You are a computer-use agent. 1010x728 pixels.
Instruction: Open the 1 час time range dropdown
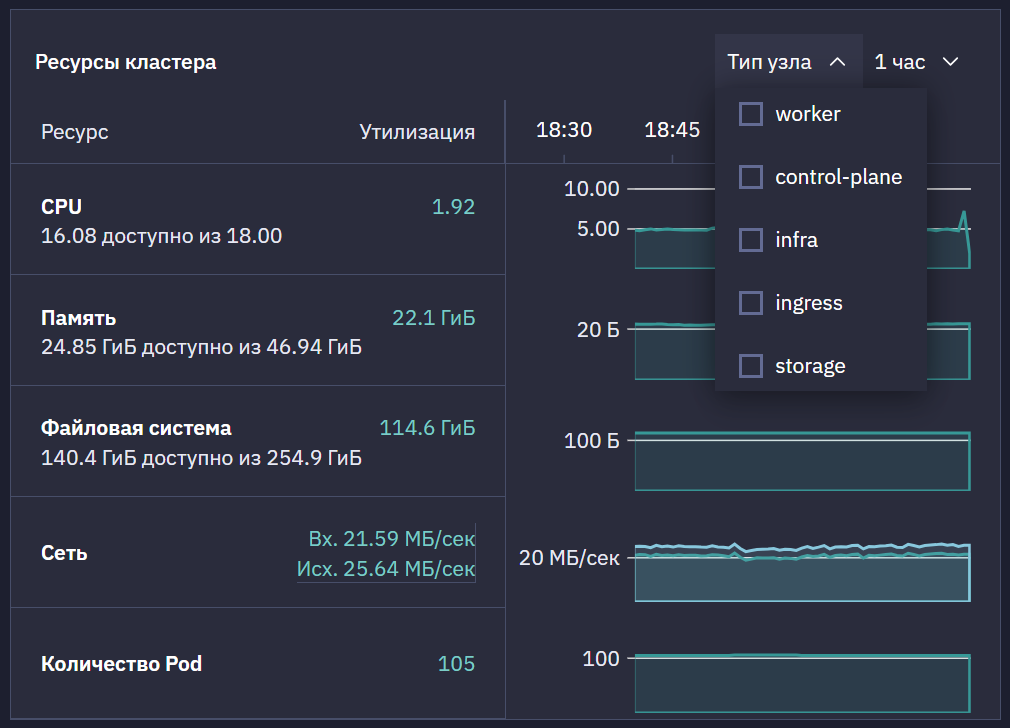[917, 62]
